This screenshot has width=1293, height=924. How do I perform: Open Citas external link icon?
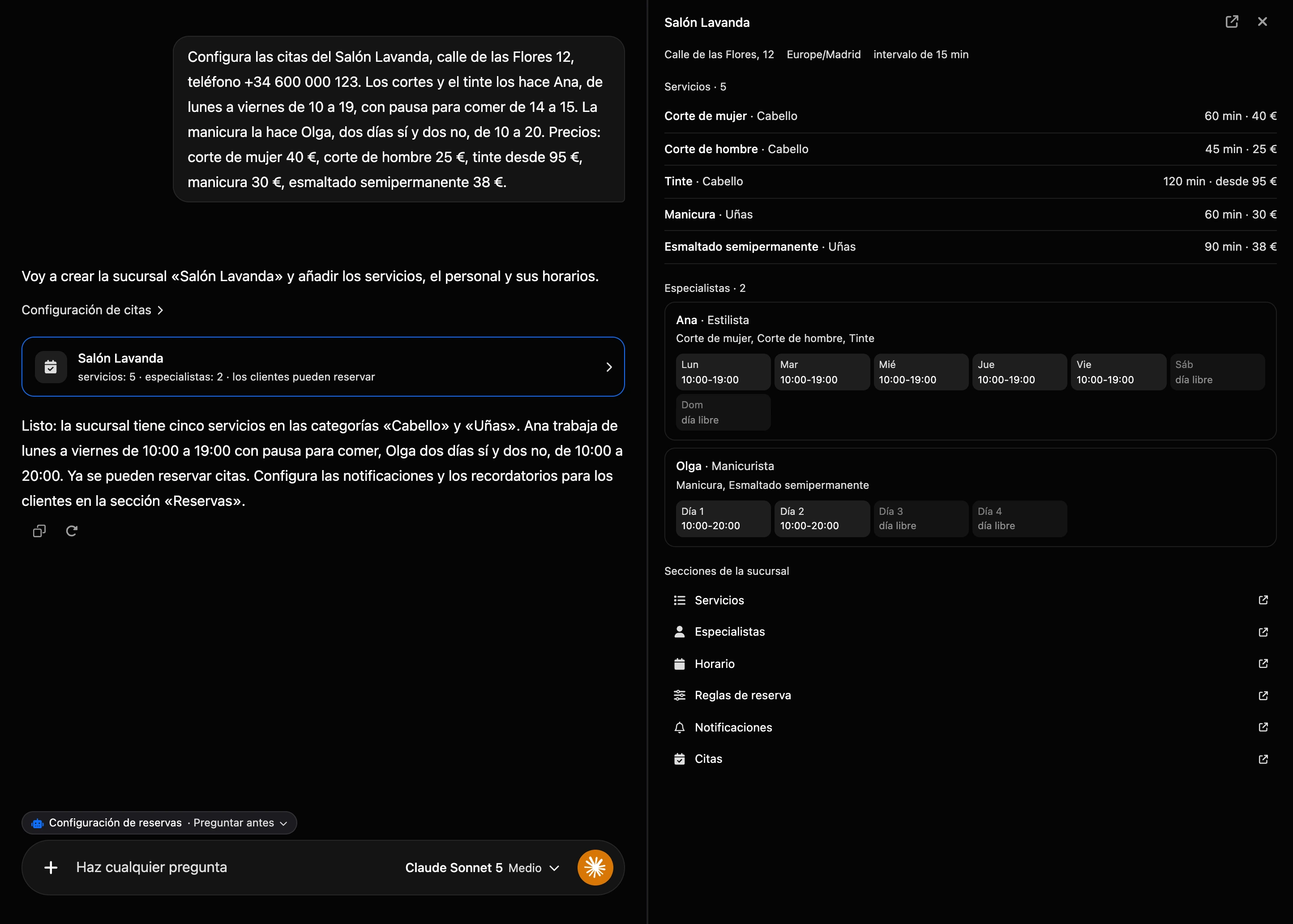point(1263,759)
